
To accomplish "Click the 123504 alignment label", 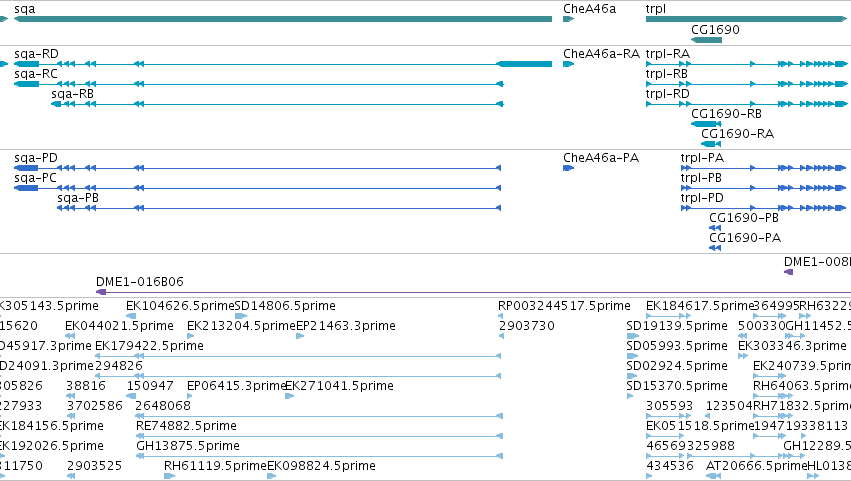I will (729, 406).
